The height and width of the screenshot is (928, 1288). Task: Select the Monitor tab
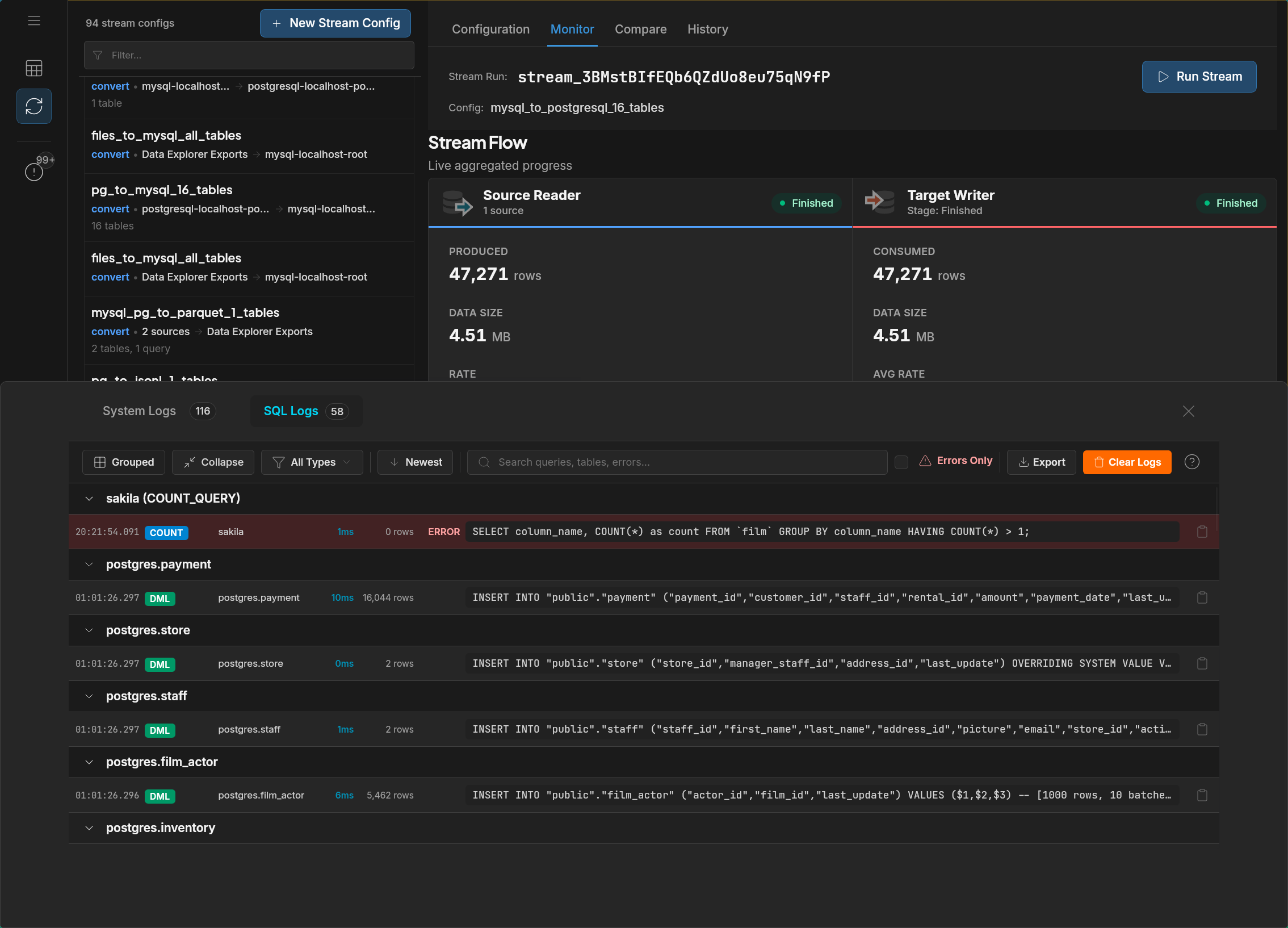[x=572, y=30]
